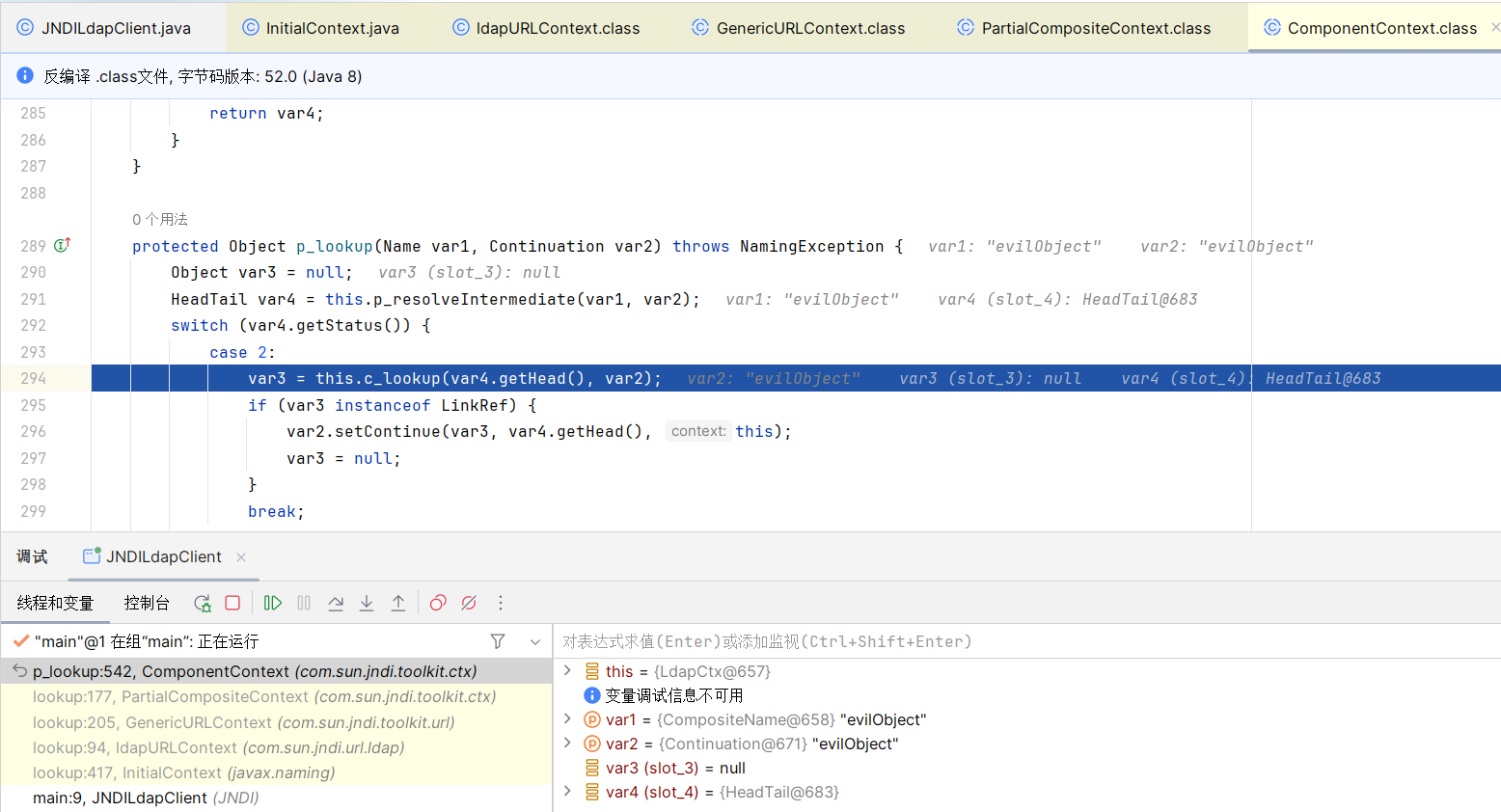Open the thread selector dropdown
Viewport: 1501px width, 812px height.
point(535,641)
